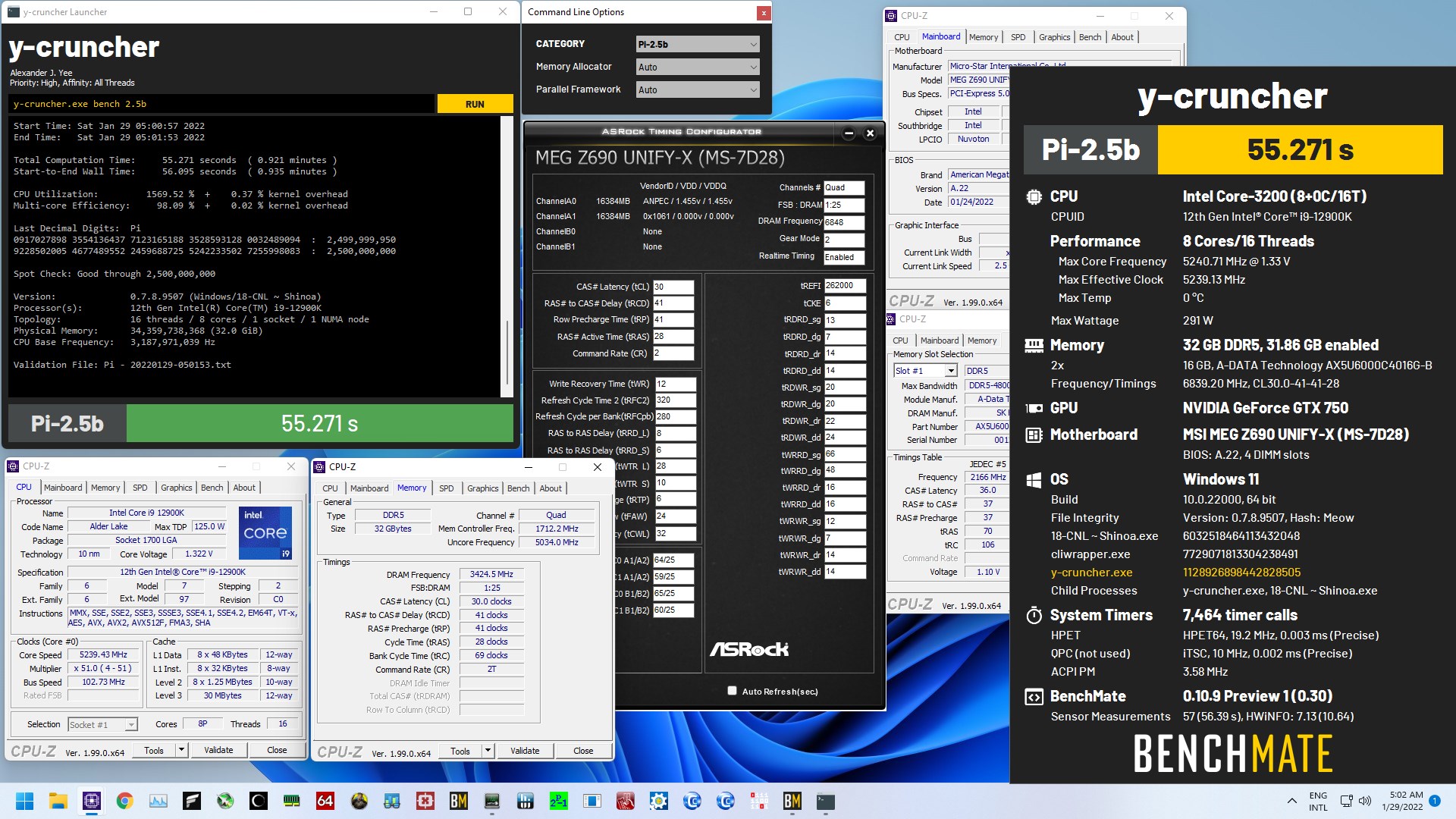This screenshot has width=1456, height=819.
Task: Close the ASRock Timing Configurator window
Action: click(x=870, y=133)
